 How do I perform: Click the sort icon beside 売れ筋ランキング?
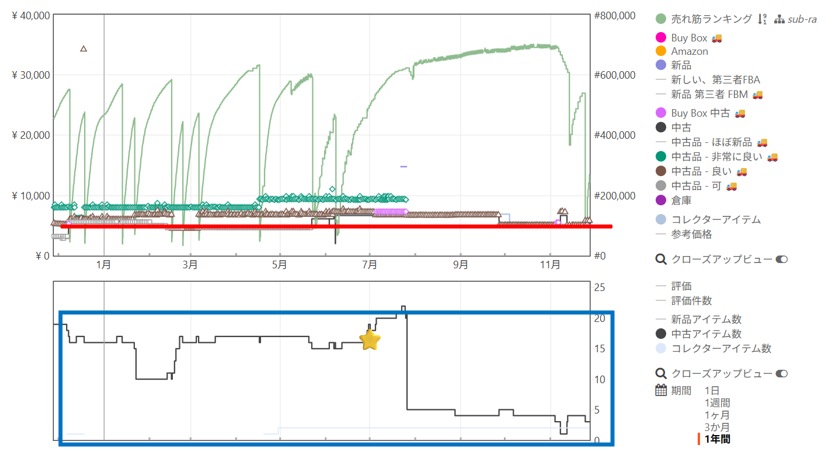[x=762, y=19]
